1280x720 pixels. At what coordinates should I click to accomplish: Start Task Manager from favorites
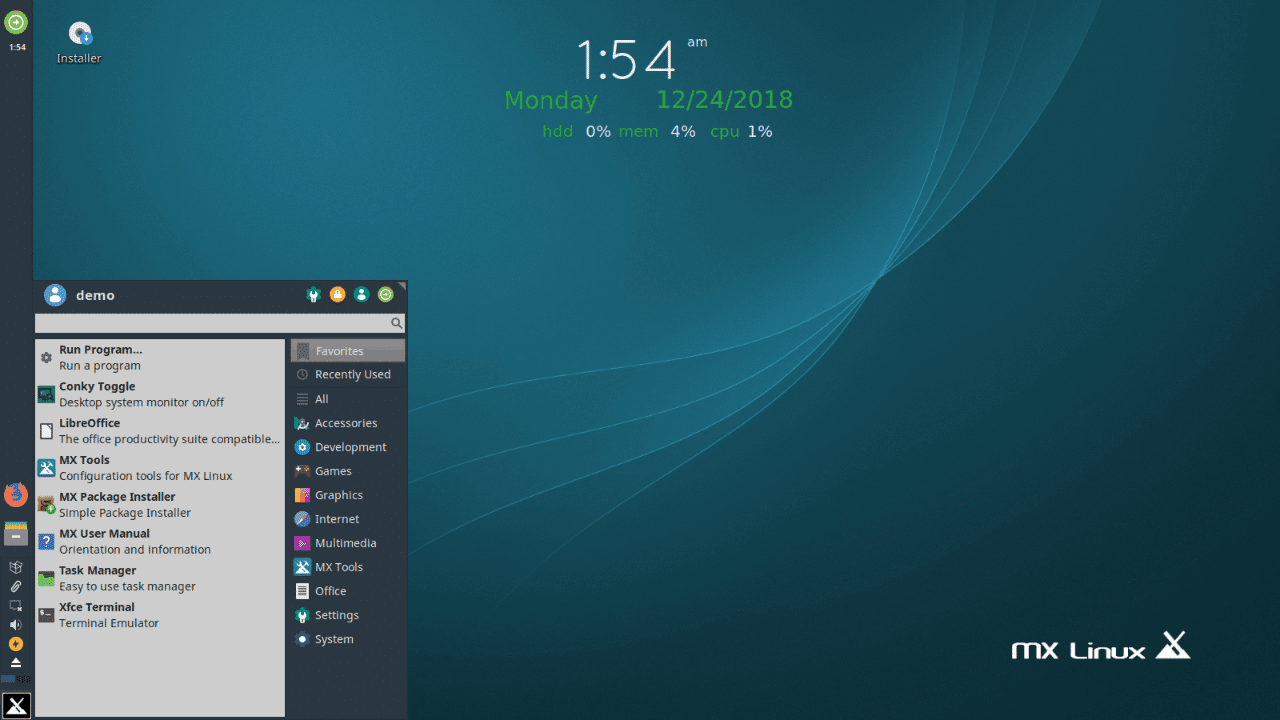pyautogui.click(x=160, y=578)
